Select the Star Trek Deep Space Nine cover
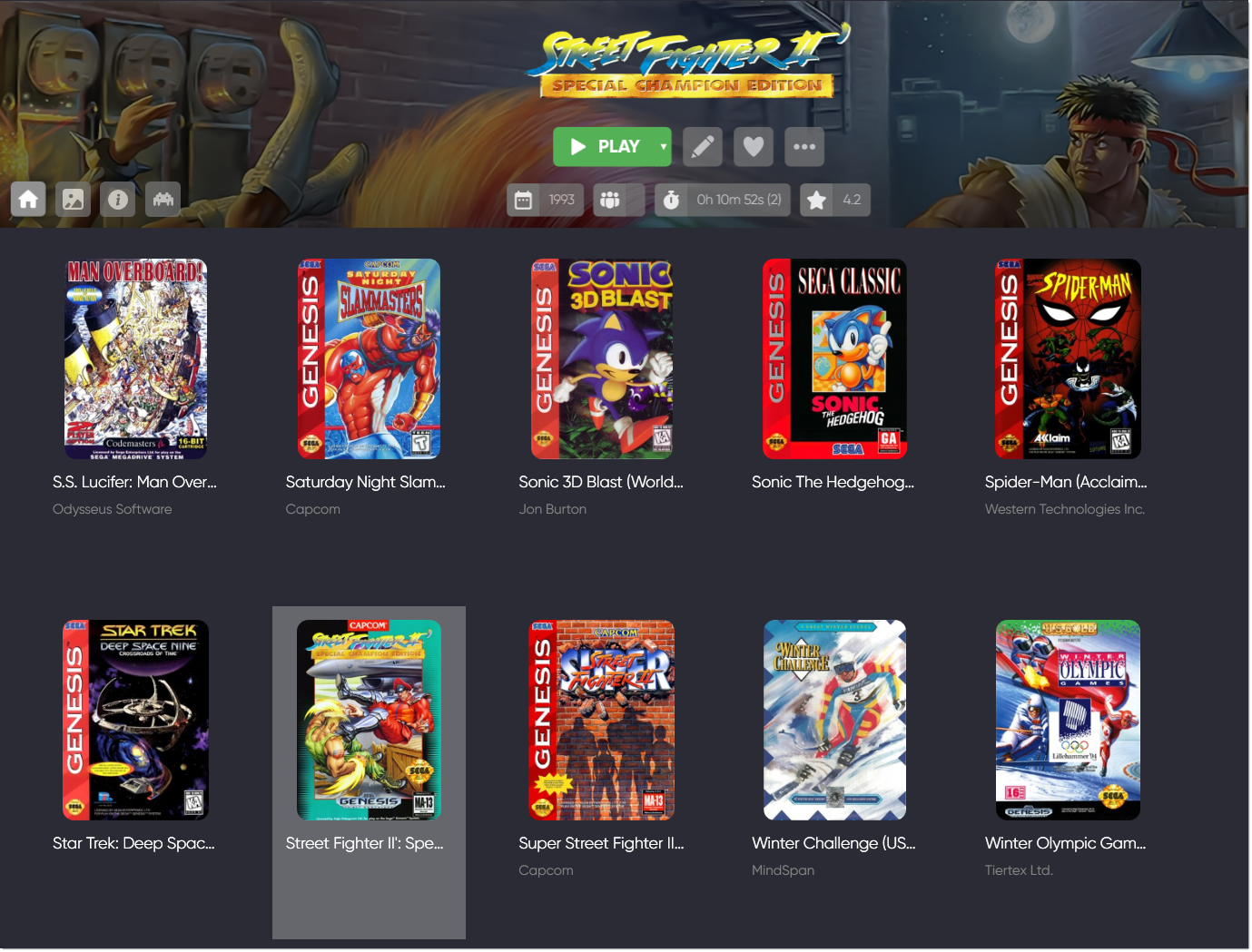 click(135, 721)
